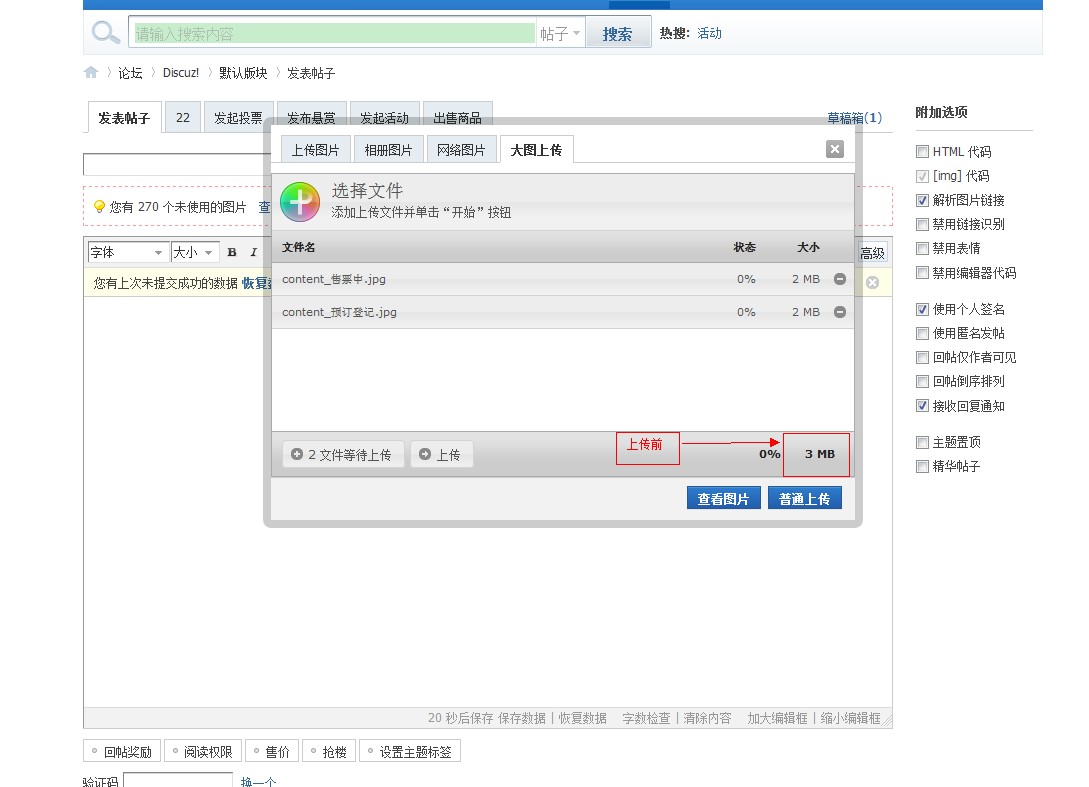
Task: Click the 查看图片 button
Action: pyautogui.click(x=724, y=498)
